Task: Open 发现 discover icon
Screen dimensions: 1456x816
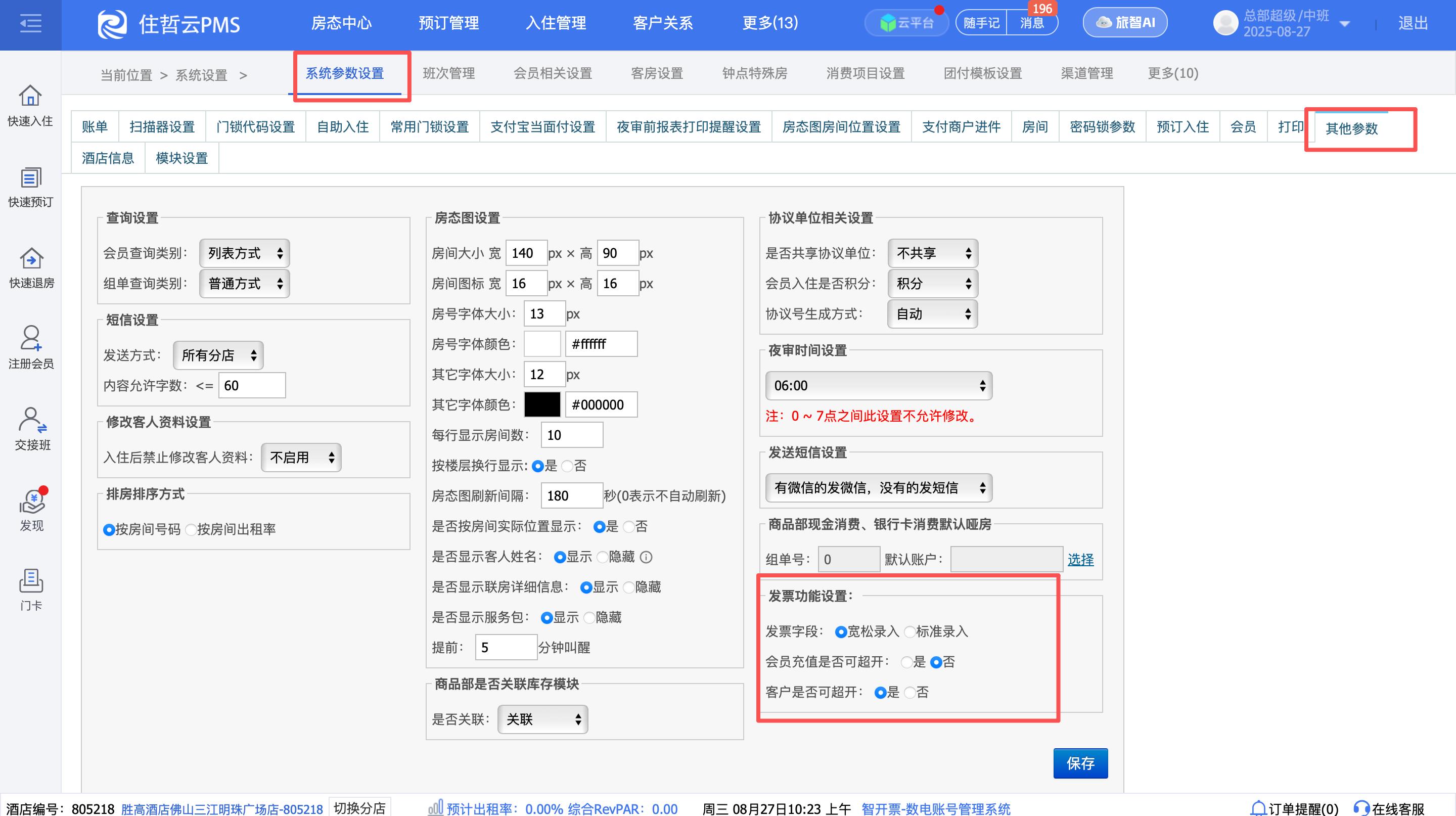Action: pyautogui.click(x=32, y=501)
